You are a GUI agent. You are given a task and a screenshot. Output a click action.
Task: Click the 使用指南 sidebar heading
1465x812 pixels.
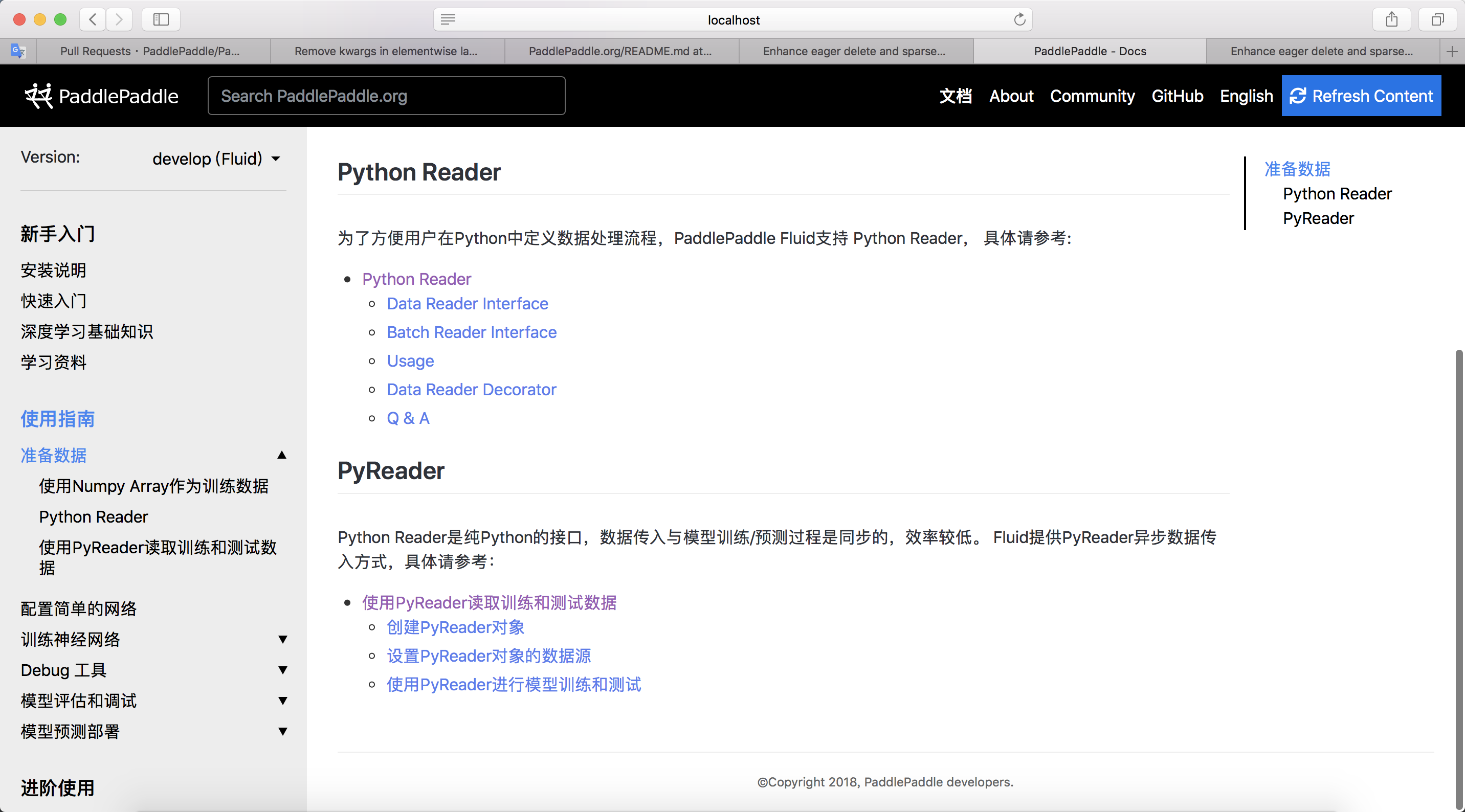coord(57,419)
